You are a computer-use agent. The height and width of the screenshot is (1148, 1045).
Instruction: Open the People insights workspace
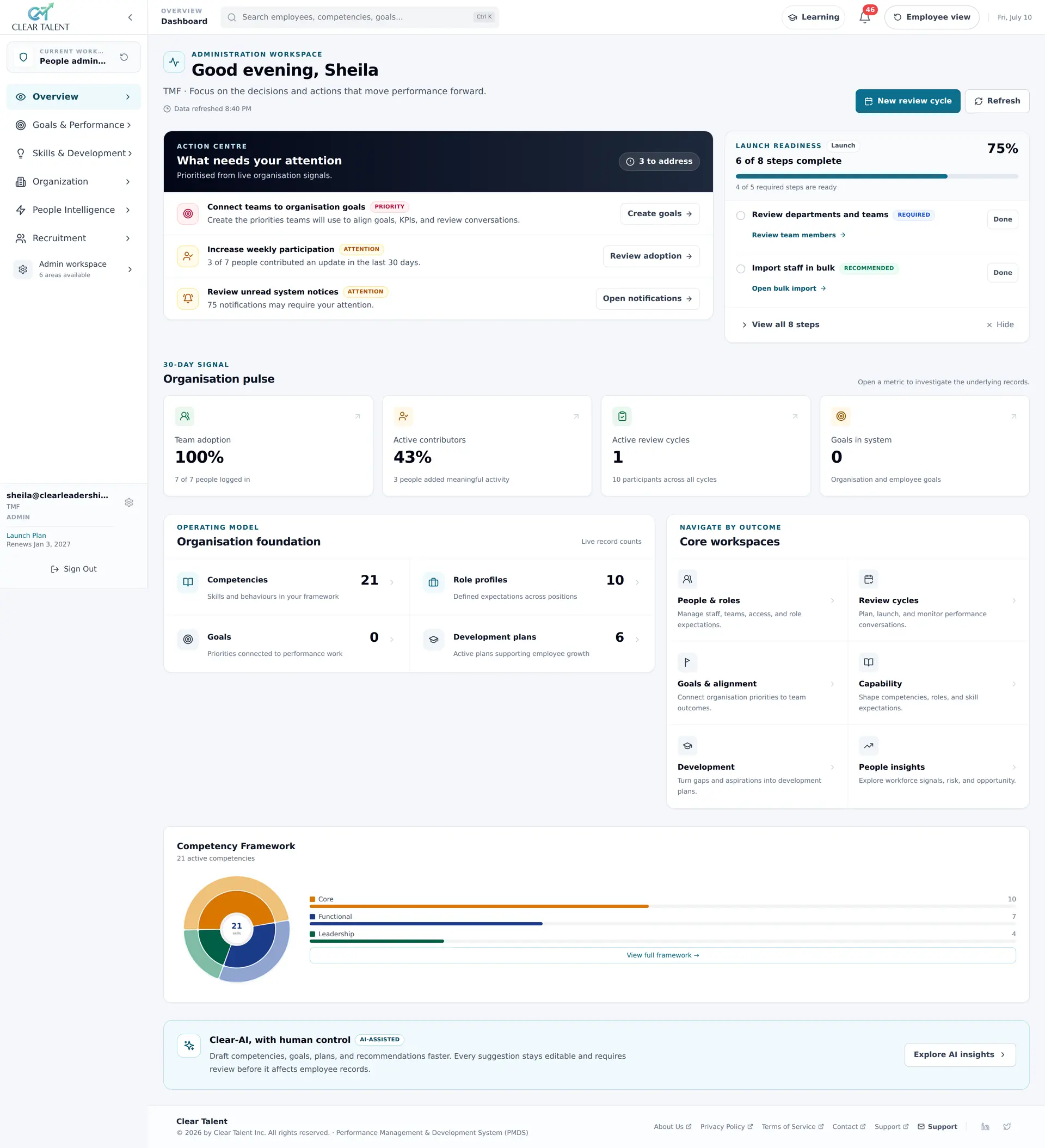[938, 766]
